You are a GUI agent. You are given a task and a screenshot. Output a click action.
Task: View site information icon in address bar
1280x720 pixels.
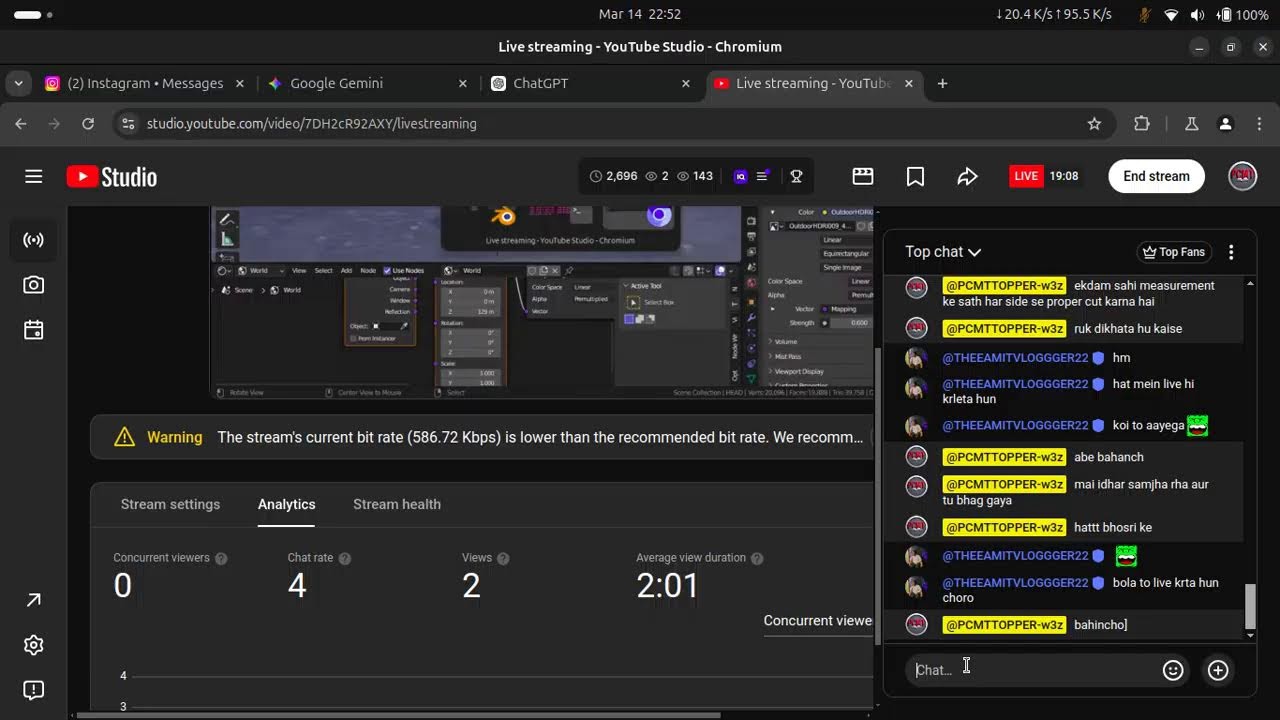click(x=127, y=124)
